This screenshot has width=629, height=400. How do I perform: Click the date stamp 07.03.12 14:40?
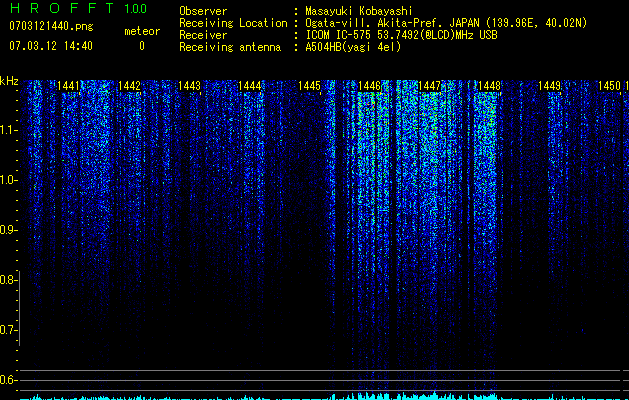point(51,45)
